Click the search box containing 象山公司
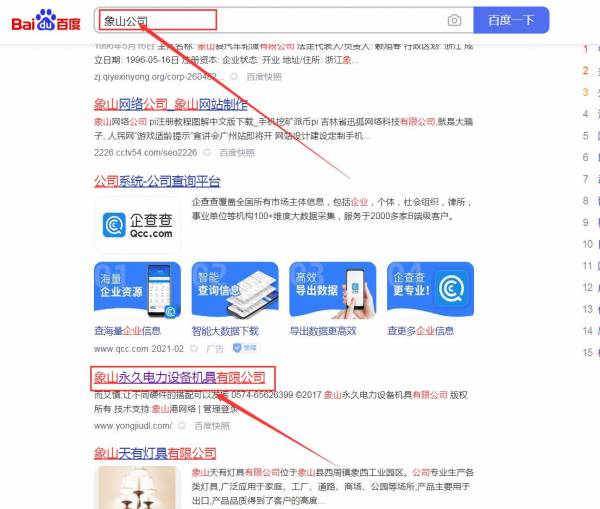Image resolution: width=600 pixels, height=509 pixels. coord(270,20)
